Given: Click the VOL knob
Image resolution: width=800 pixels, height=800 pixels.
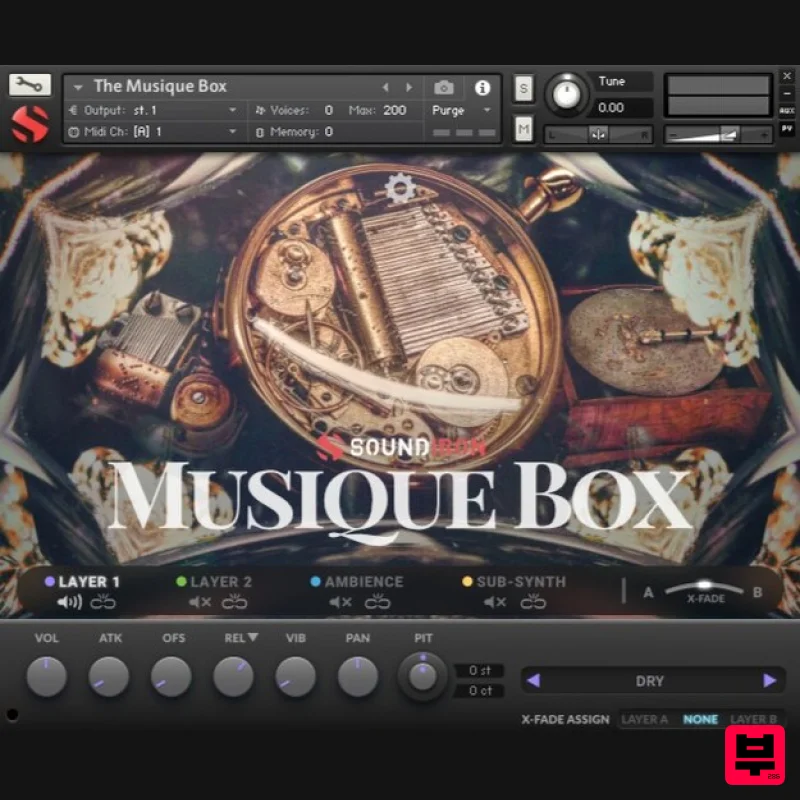Looking at the screenshot, I should point(46,677).
